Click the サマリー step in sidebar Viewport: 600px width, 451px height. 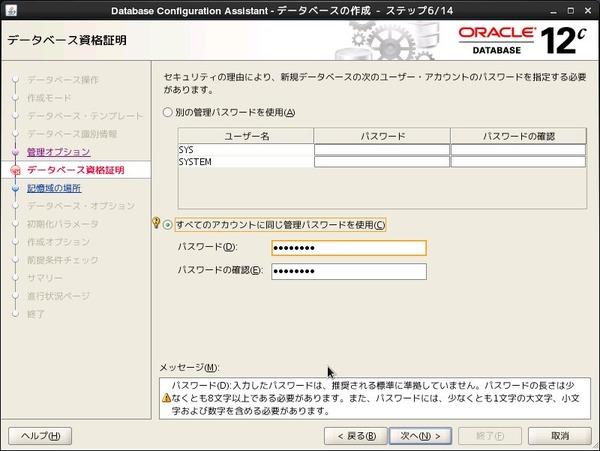click(x=45, y=278)
